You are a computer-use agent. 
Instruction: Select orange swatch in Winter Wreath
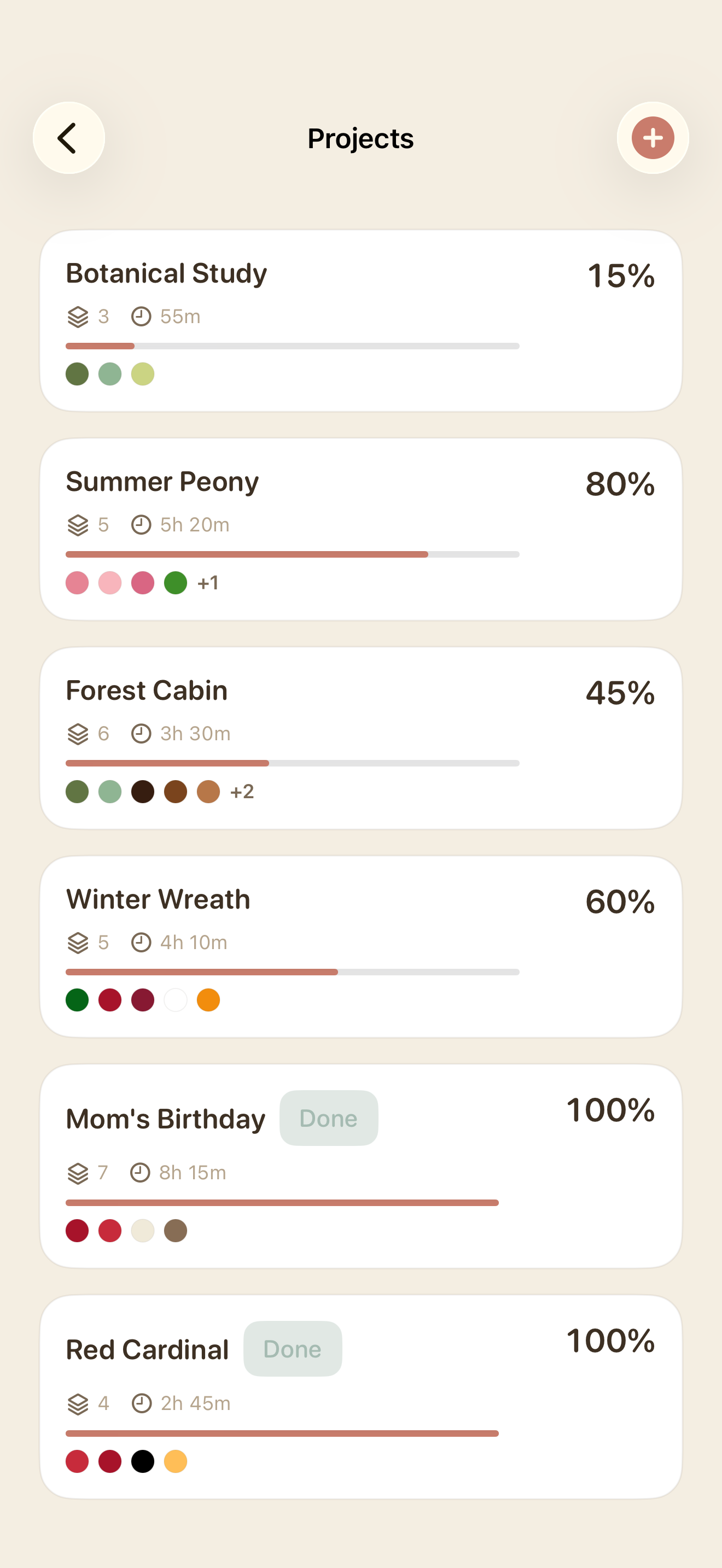(208, 1000)
